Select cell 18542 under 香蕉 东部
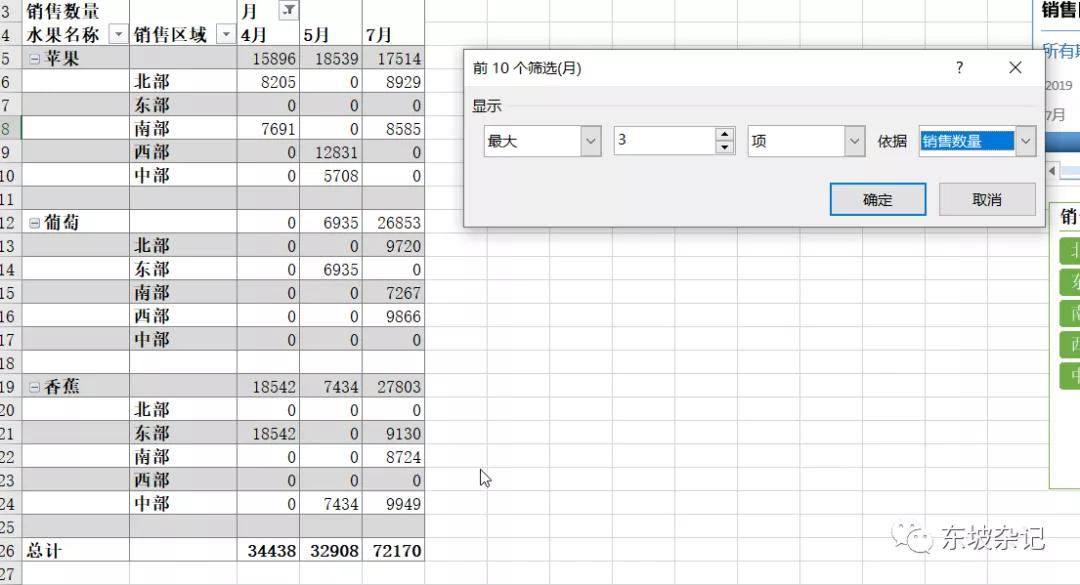Image resolution: width=1080 pixels, height=585 pixels. point(268,433)
